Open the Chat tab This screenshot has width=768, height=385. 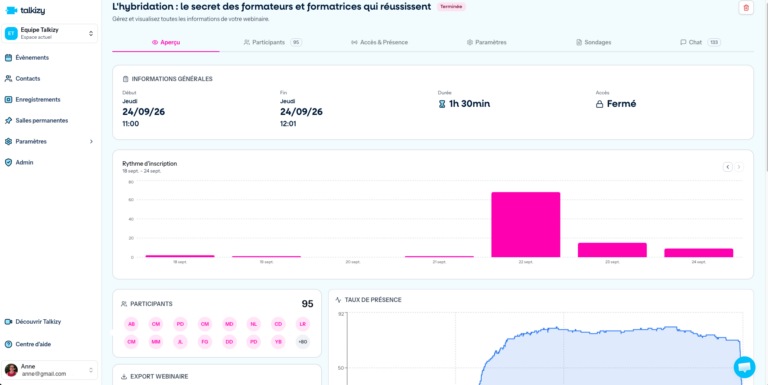tap(700, 43)
